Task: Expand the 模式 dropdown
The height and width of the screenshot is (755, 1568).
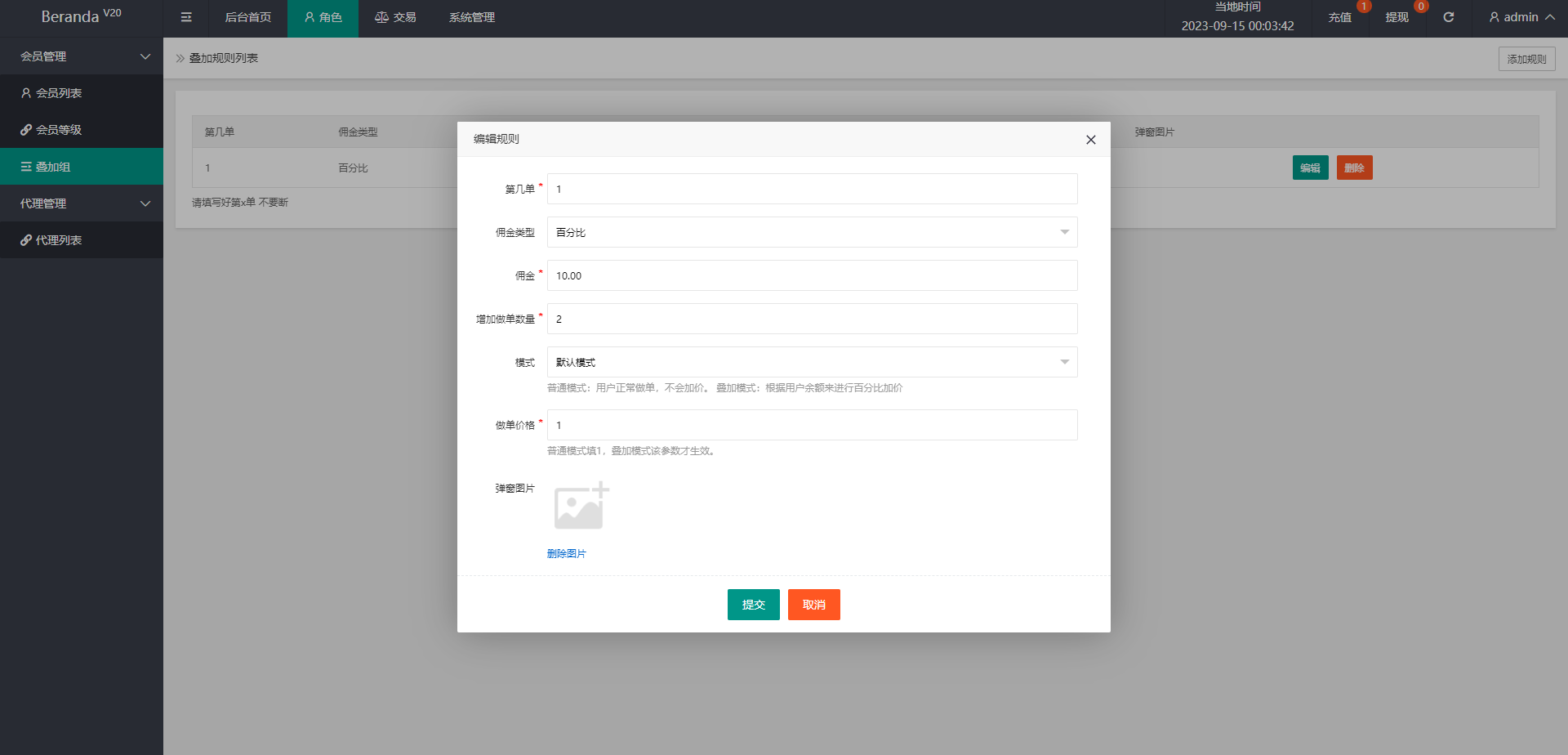Action: pyautogui.click(x=812, y=362)
